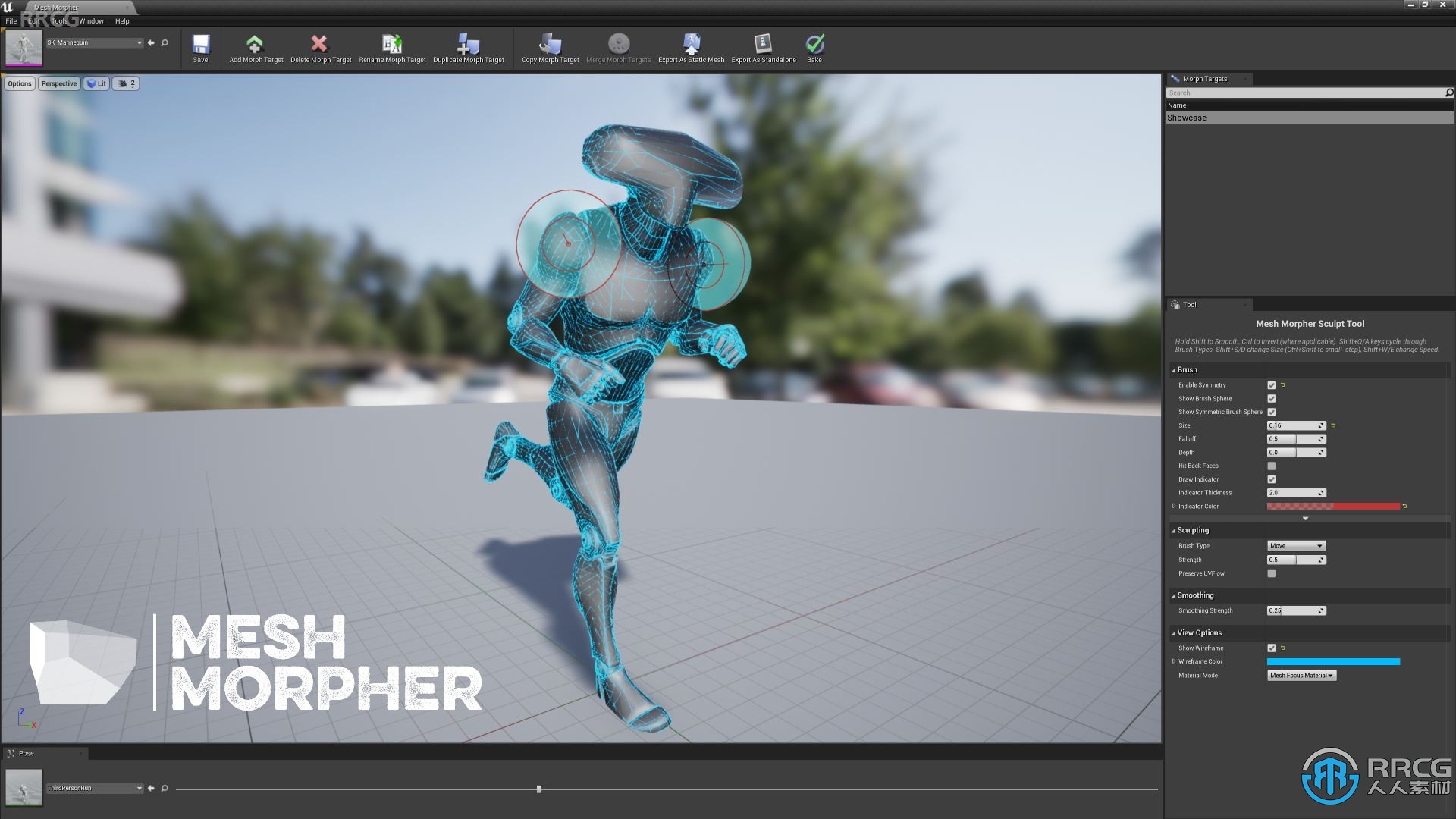Click Delete Morph Target icon

point(319,44)
